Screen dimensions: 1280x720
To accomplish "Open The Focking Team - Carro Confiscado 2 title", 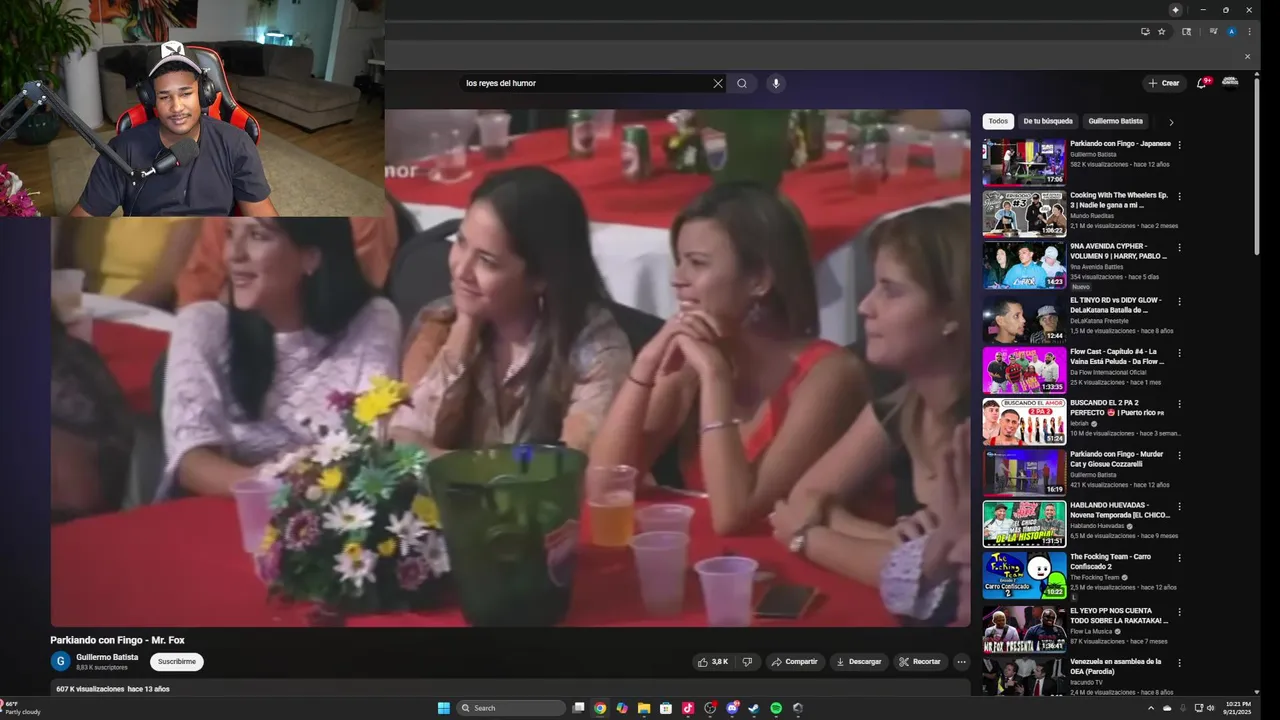I will pyautogui.click(x=1111, y=562).
